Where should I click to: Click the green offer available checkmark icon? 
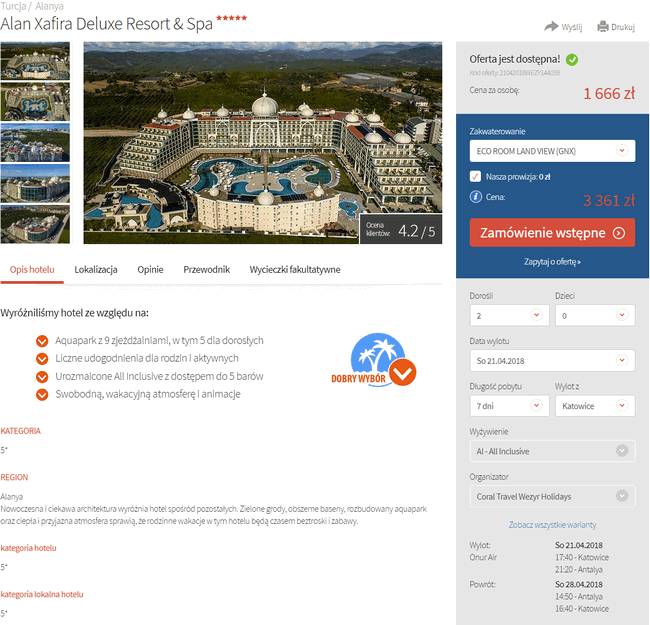[572, 60]
